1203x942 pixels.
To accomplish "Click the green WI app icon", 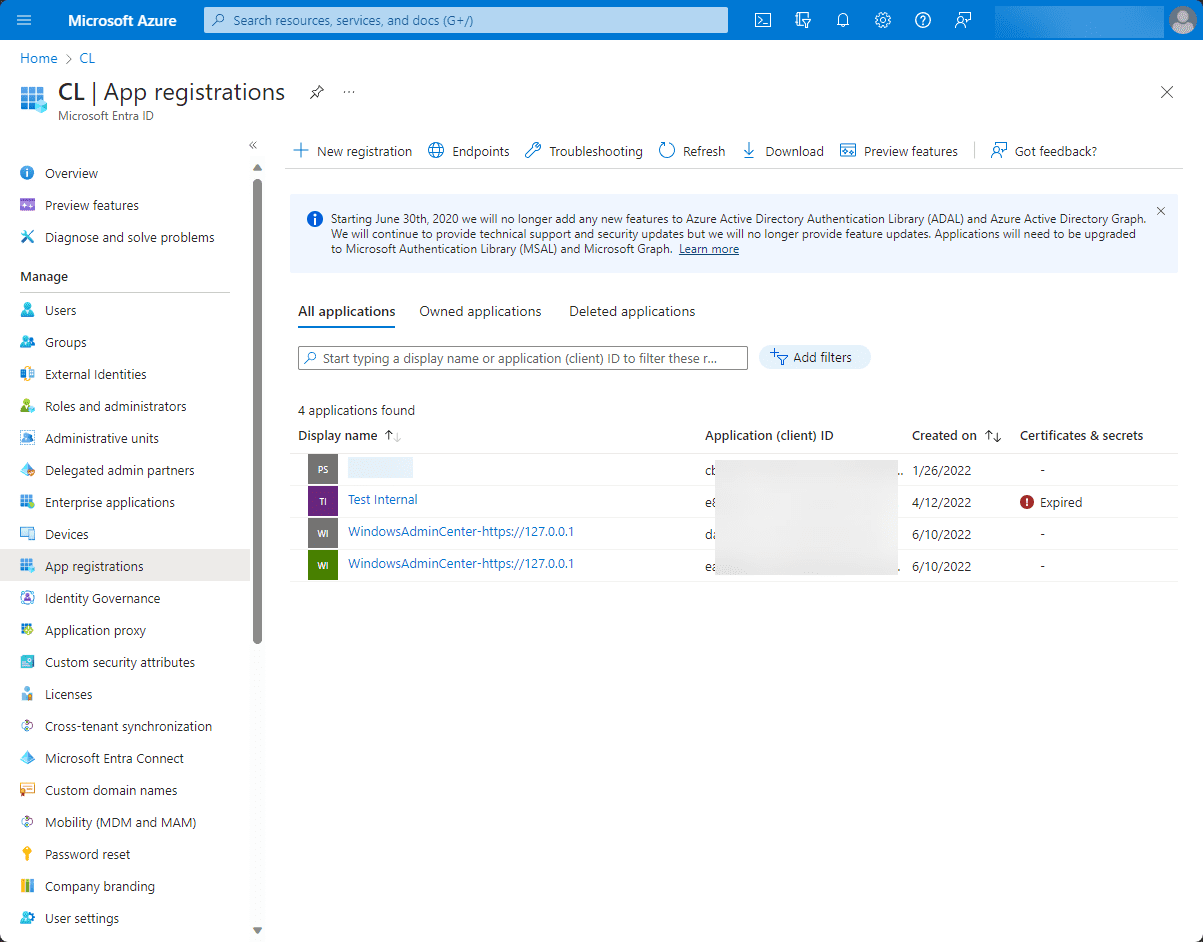I will click(323, 566).
